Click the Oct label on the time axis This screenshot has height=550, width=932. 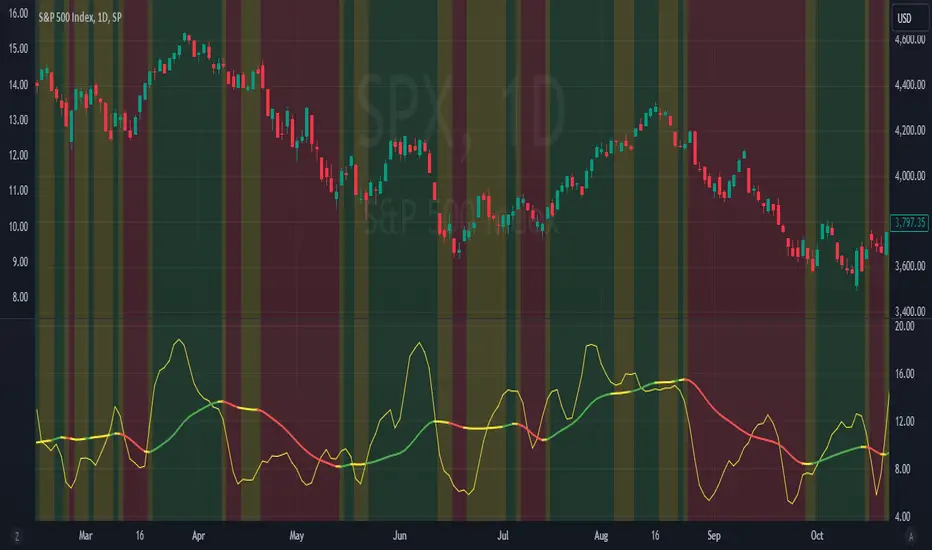click(817, 536)
